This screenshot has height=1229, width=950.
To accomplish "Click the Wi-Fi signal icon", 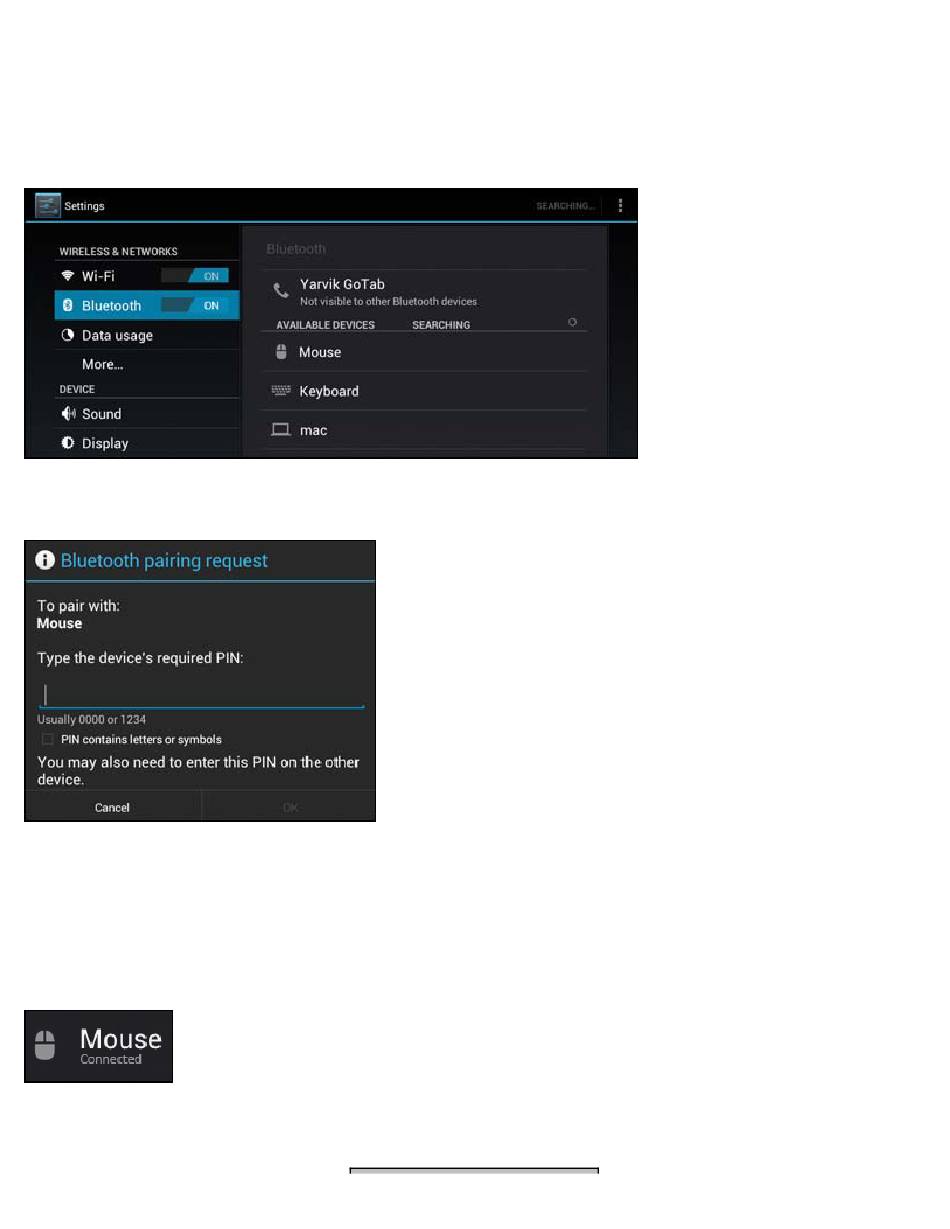I will (x=68, y=276).
